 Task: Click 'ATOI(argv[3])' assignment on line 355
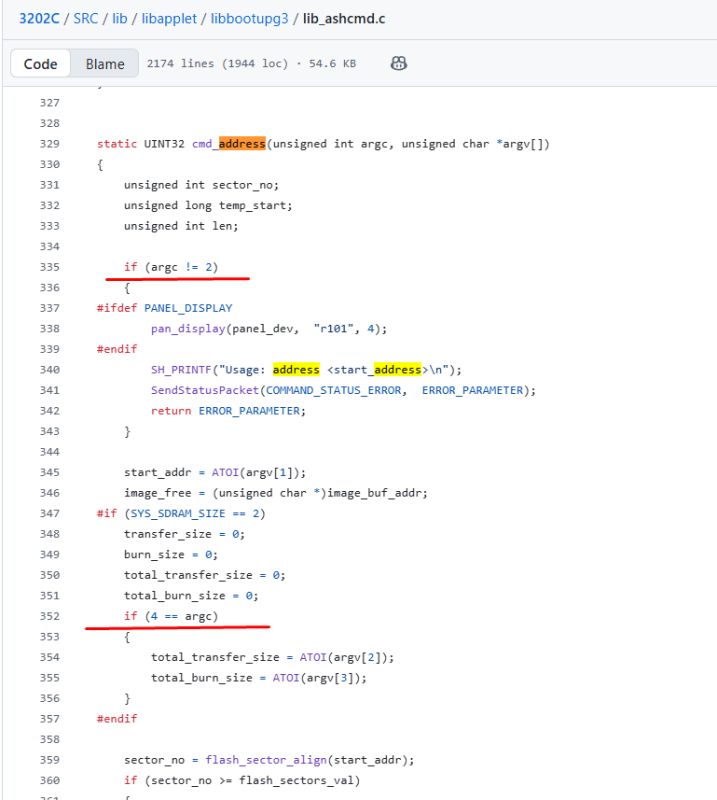coord(259,678)
